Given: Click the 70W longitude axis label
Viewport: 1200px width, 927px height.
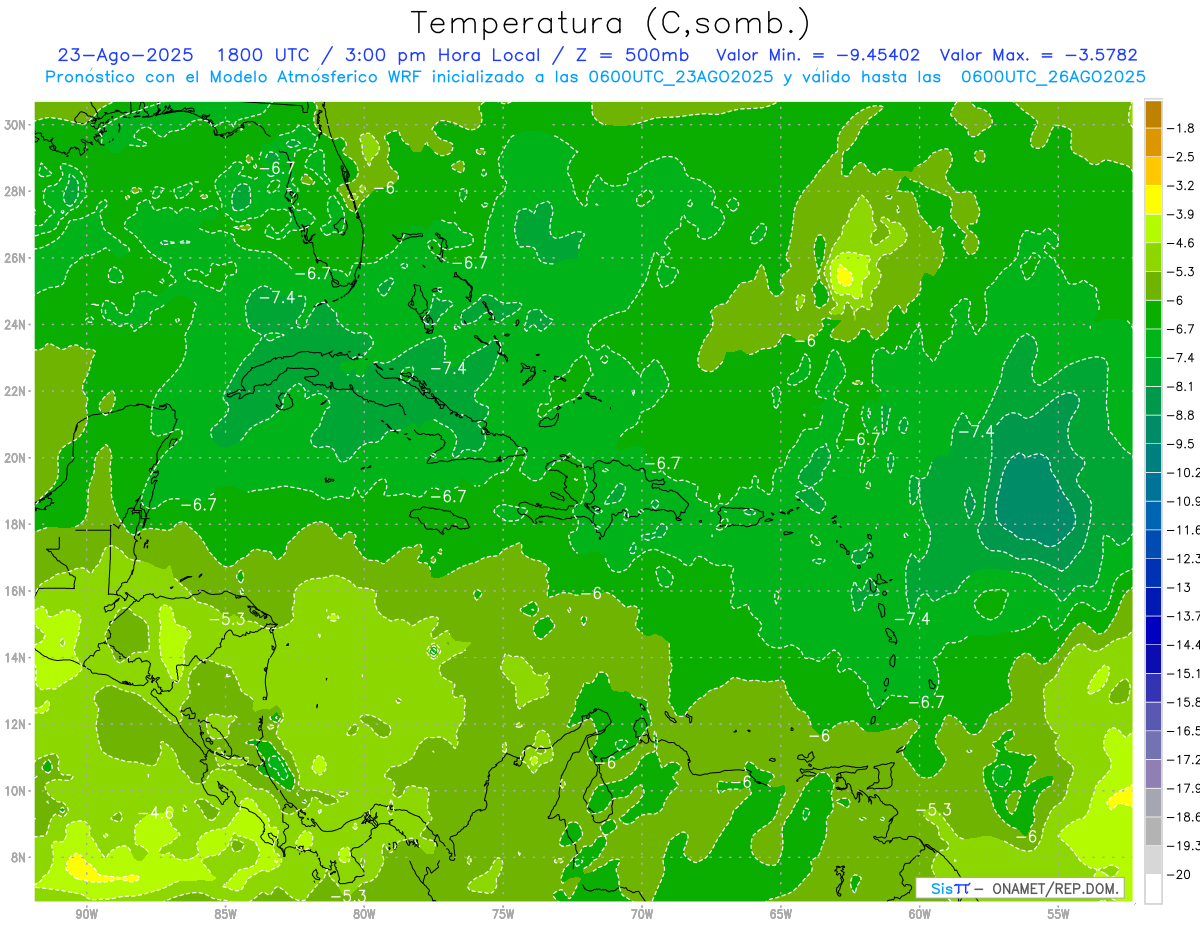Looking at the screenshot, I should point(642,914).
